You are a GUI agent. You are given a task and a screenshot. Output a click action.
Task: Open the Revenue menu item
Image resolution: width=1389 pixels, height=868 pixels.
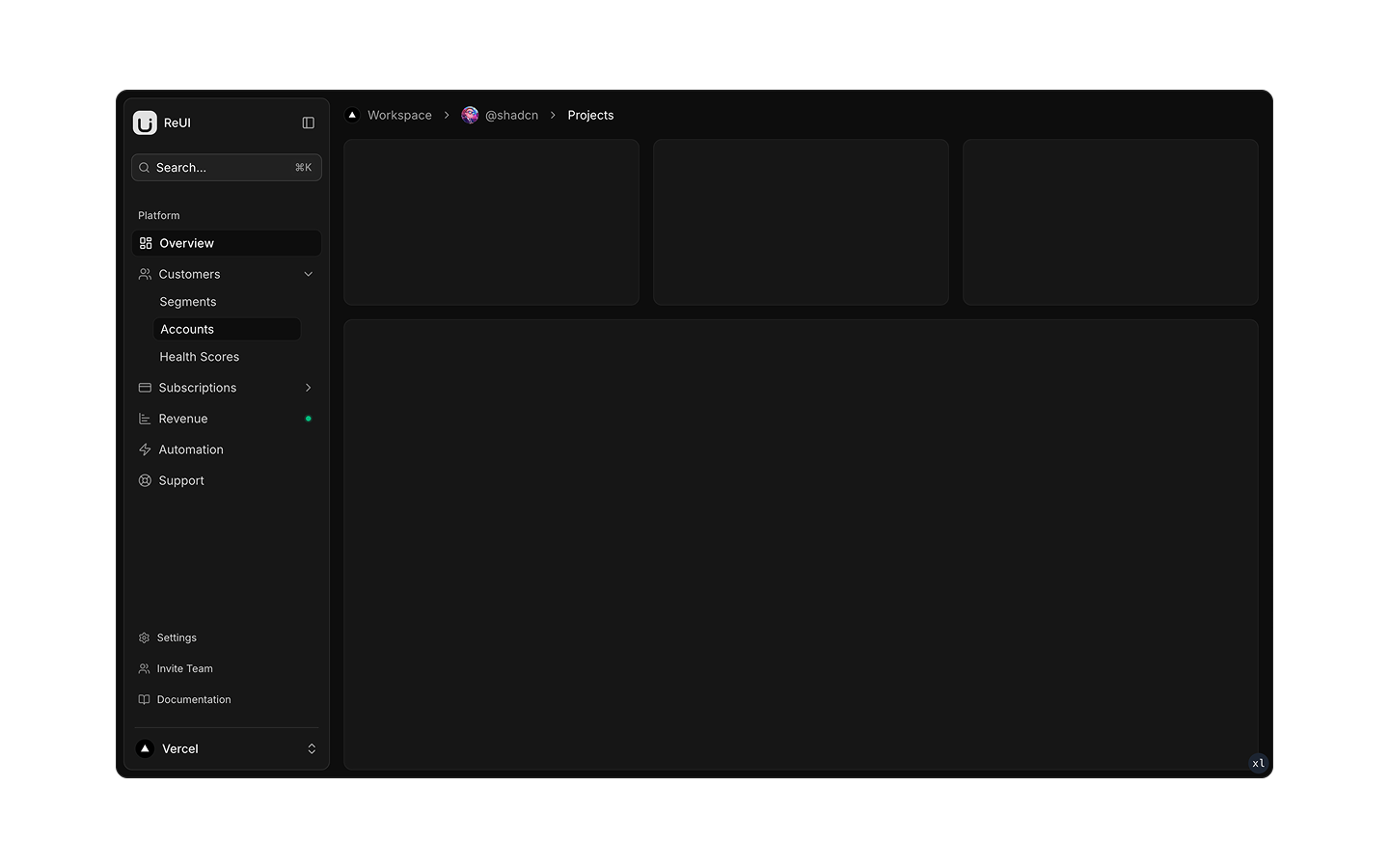[227, 419]
